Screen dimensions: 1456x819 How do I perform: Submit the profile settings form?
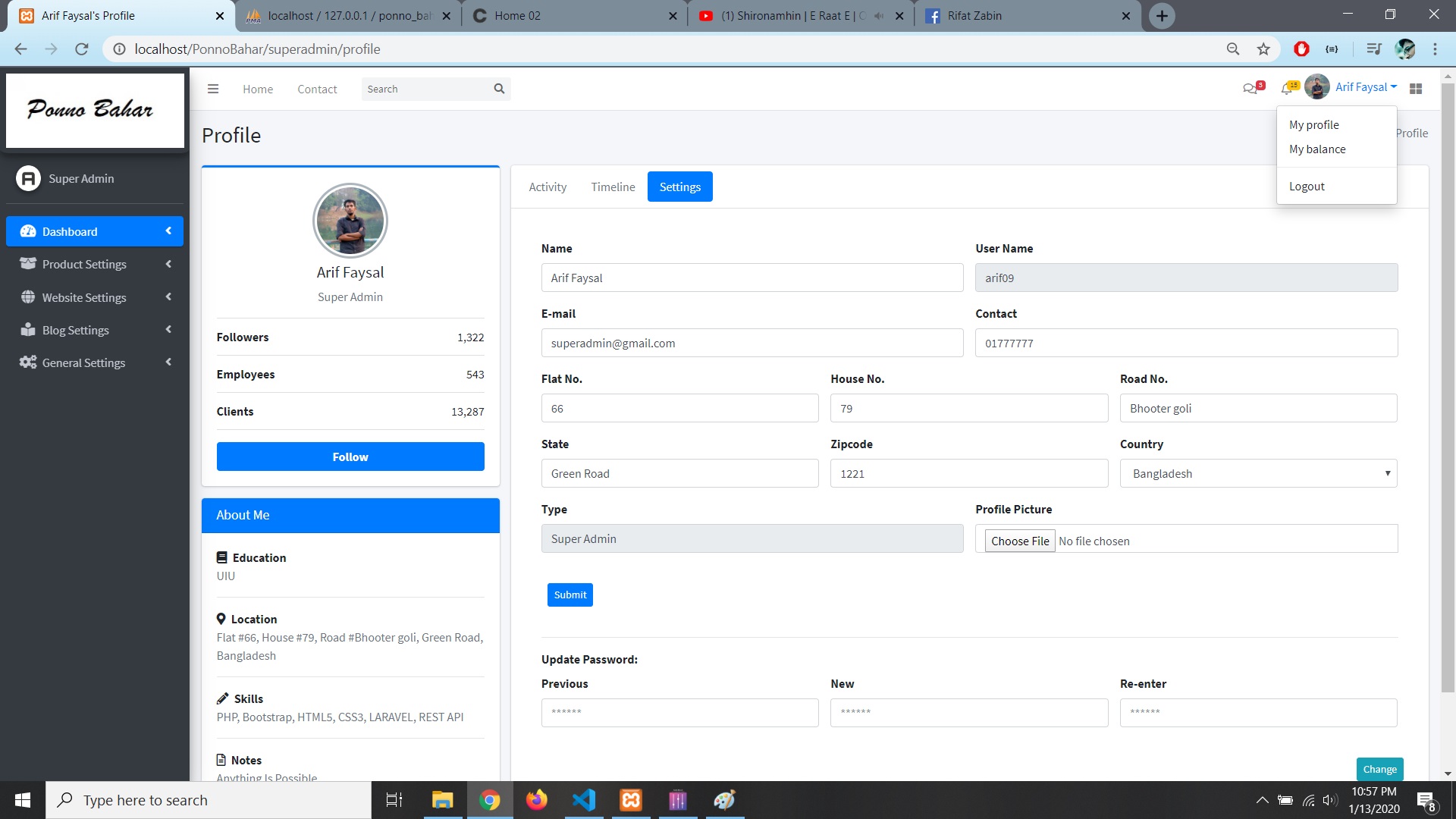[570, 595]
